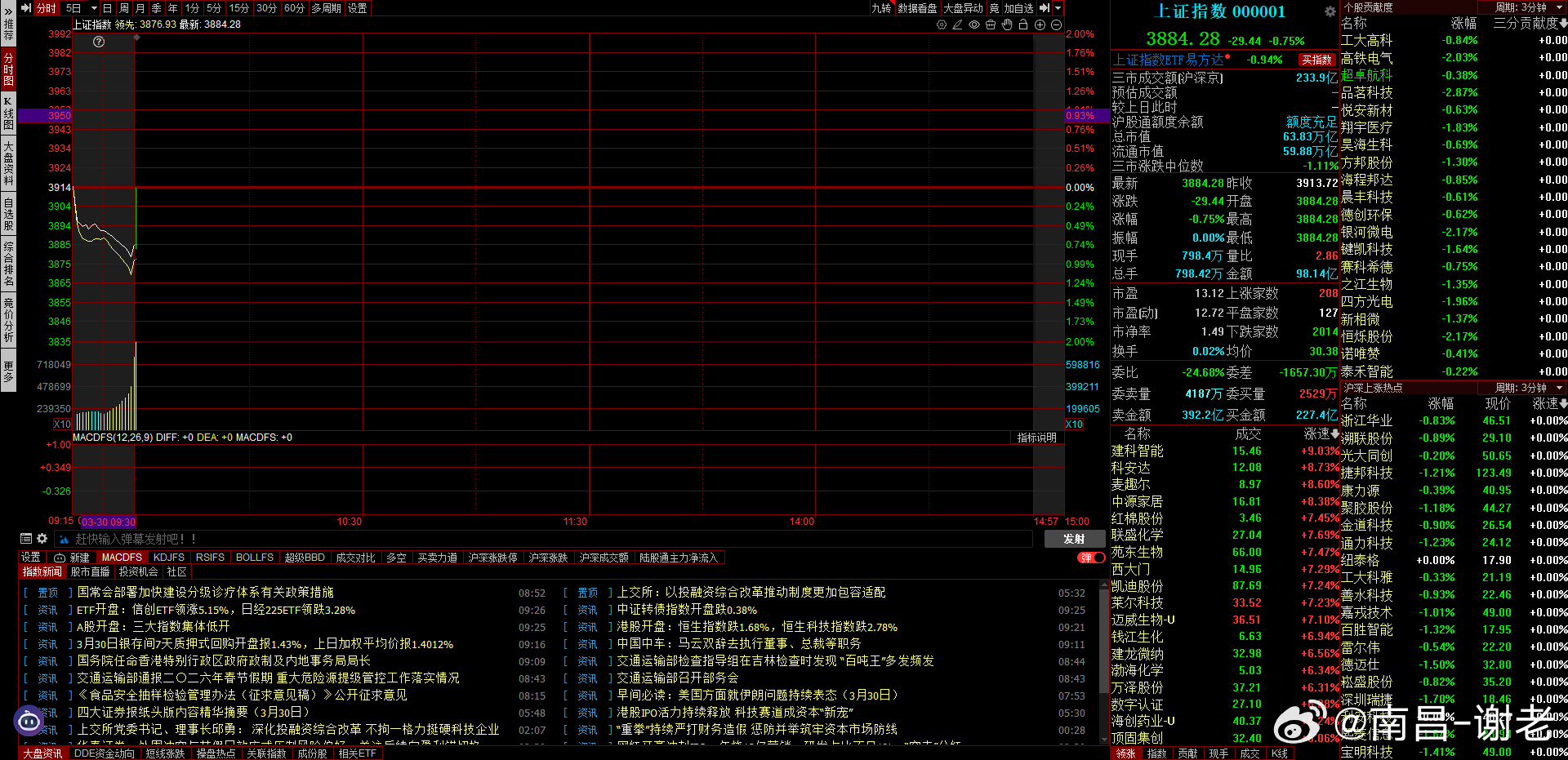Switch to 股市直播 news tab
The image size is (1568, 760).
(90, 571)
